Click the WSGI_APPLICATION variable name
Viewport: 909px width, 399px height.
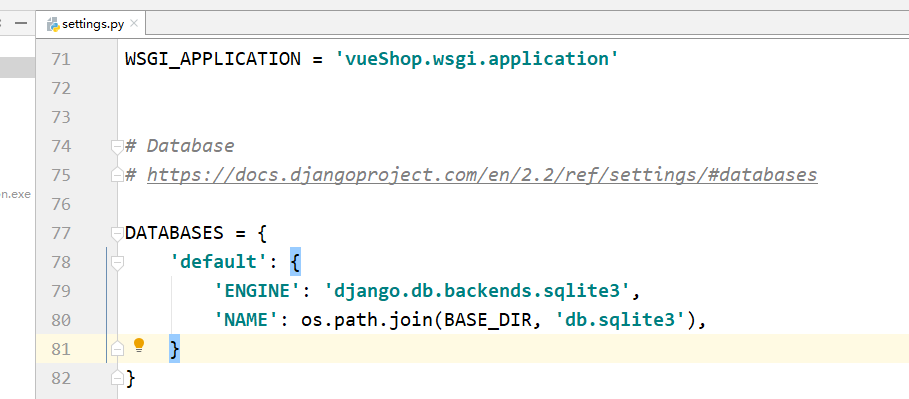click(213, 59)
